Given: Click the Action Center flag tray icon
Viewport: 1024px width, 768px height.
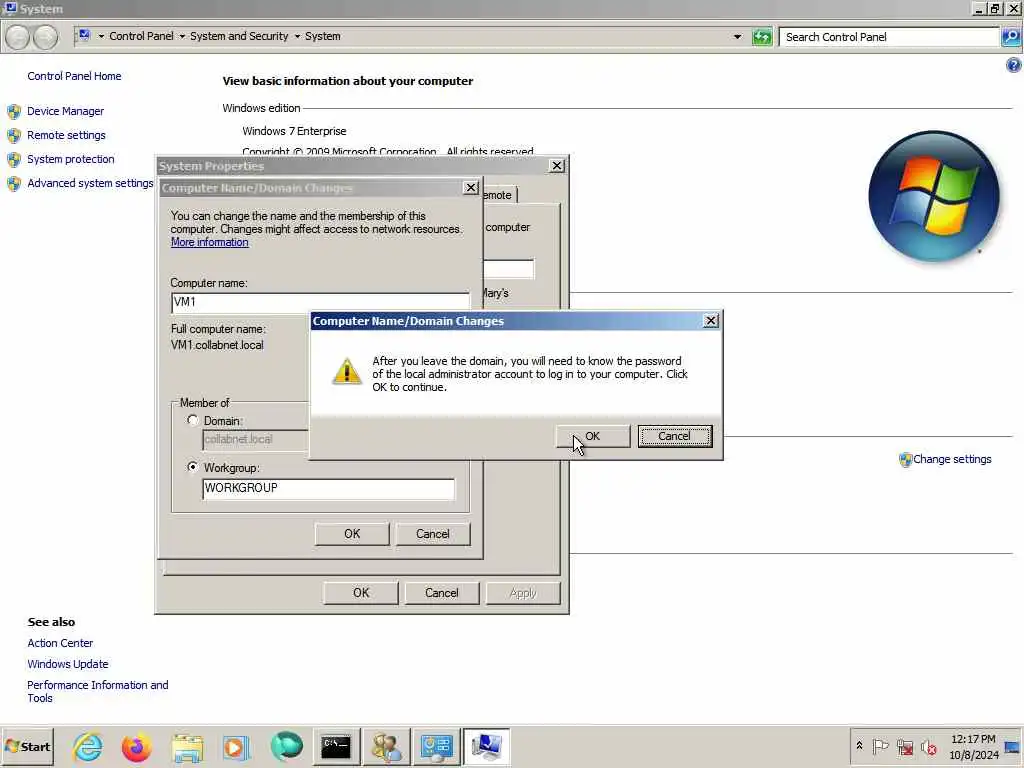Looking at the screenshot, I should click(x=880, y=746).
